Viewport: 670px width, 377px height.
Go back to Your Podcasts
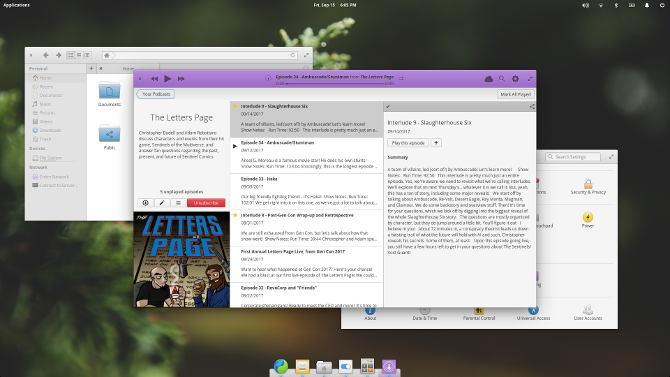(x=156, y=94)
